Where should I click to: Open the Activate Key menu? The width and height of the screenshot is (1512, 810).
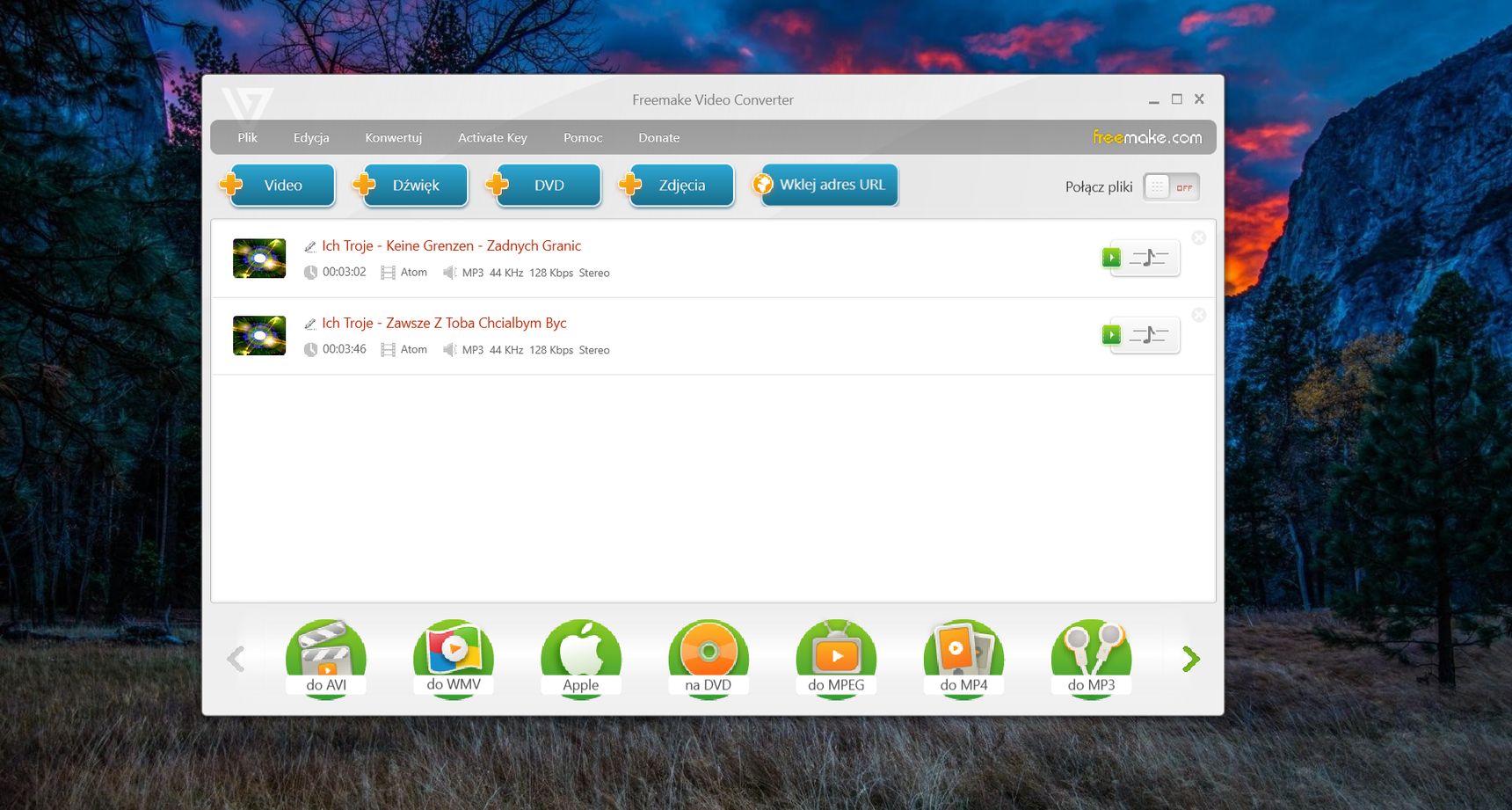[x=492, y=137]
